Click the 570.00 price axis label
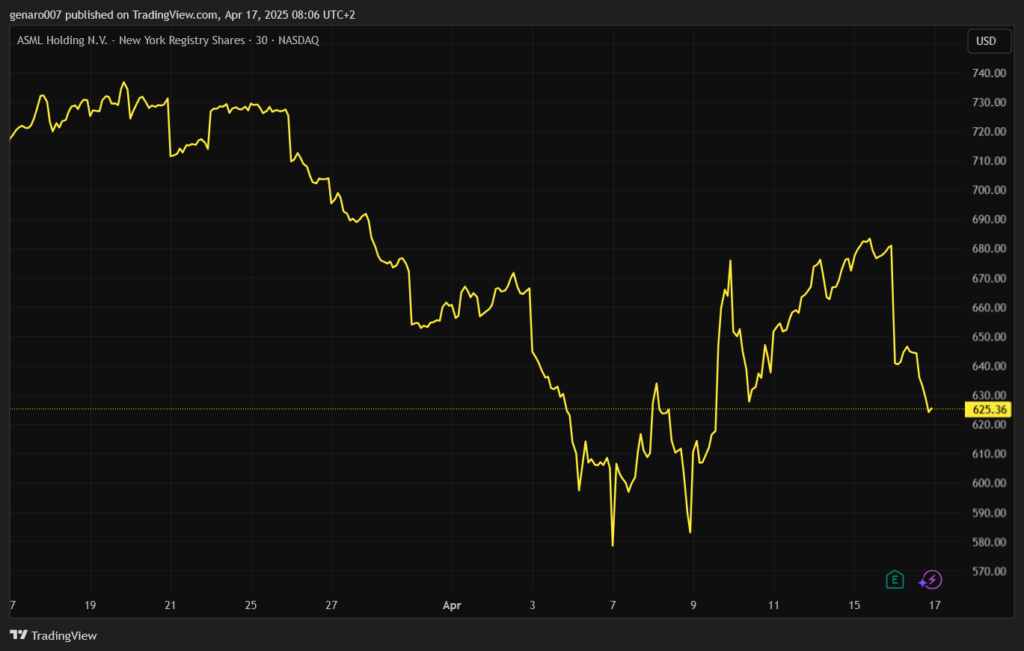 988,571
